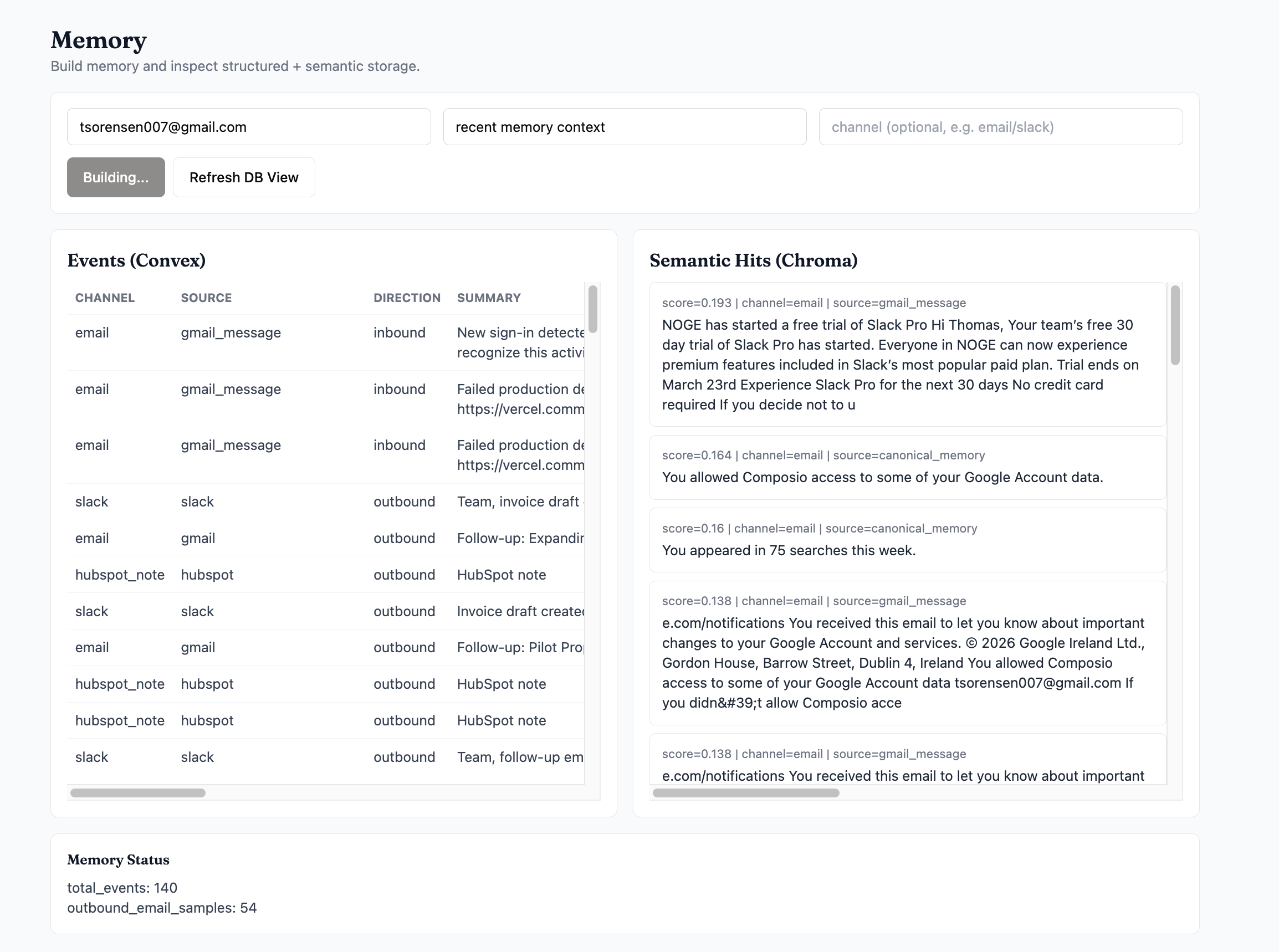This screenshot has height=952, width=1279.
Task: Click the Events table horizontal scrollbar thumb
Action: (x=137, y=793)
